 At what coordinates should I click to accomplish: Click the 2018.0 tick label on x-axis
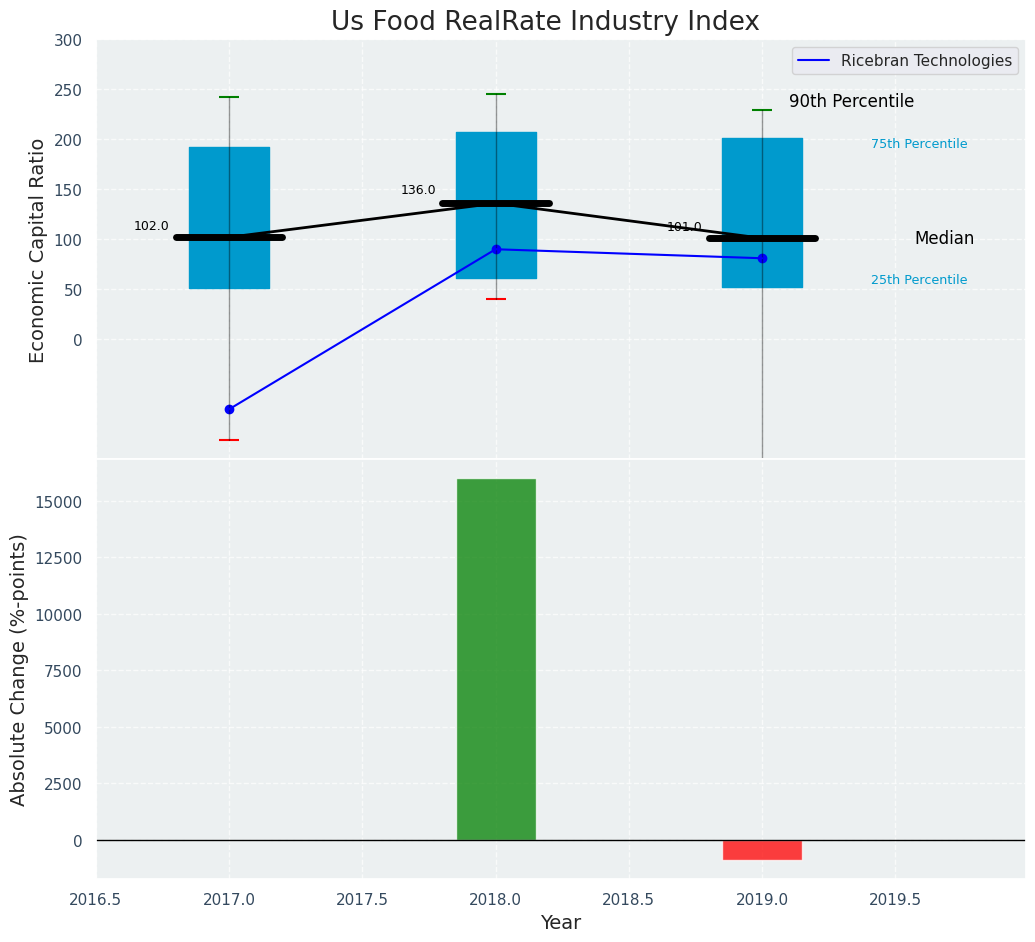coord(496,900)
